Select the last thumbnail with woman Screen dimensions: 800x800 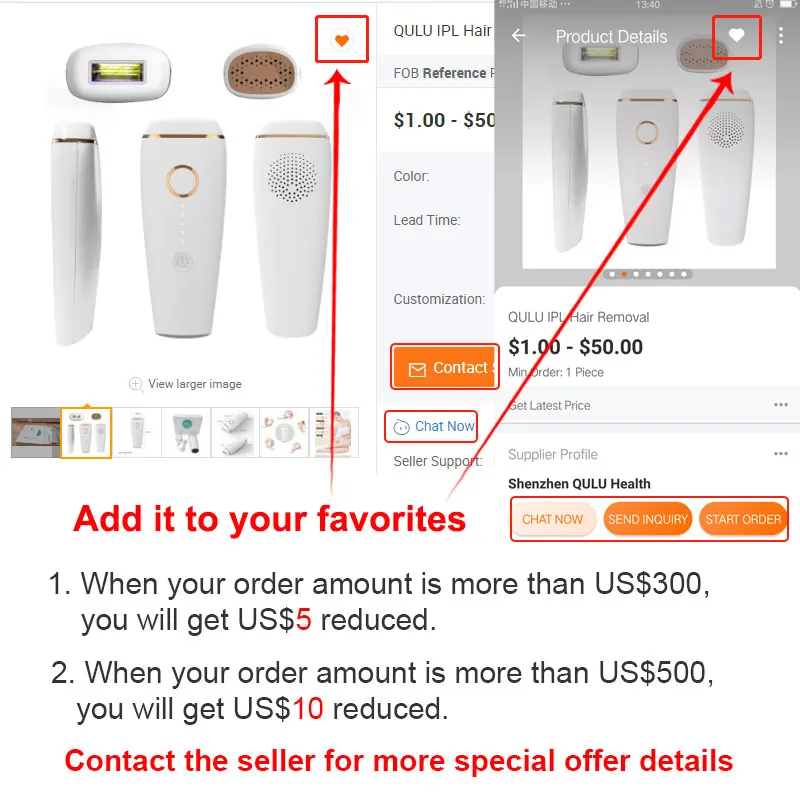click(334, 432)
